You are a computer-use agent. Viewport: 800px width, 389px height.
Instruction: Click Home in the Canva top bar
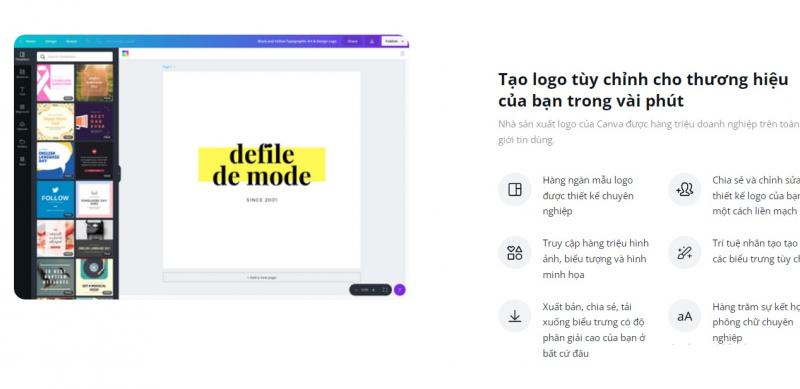31,41
